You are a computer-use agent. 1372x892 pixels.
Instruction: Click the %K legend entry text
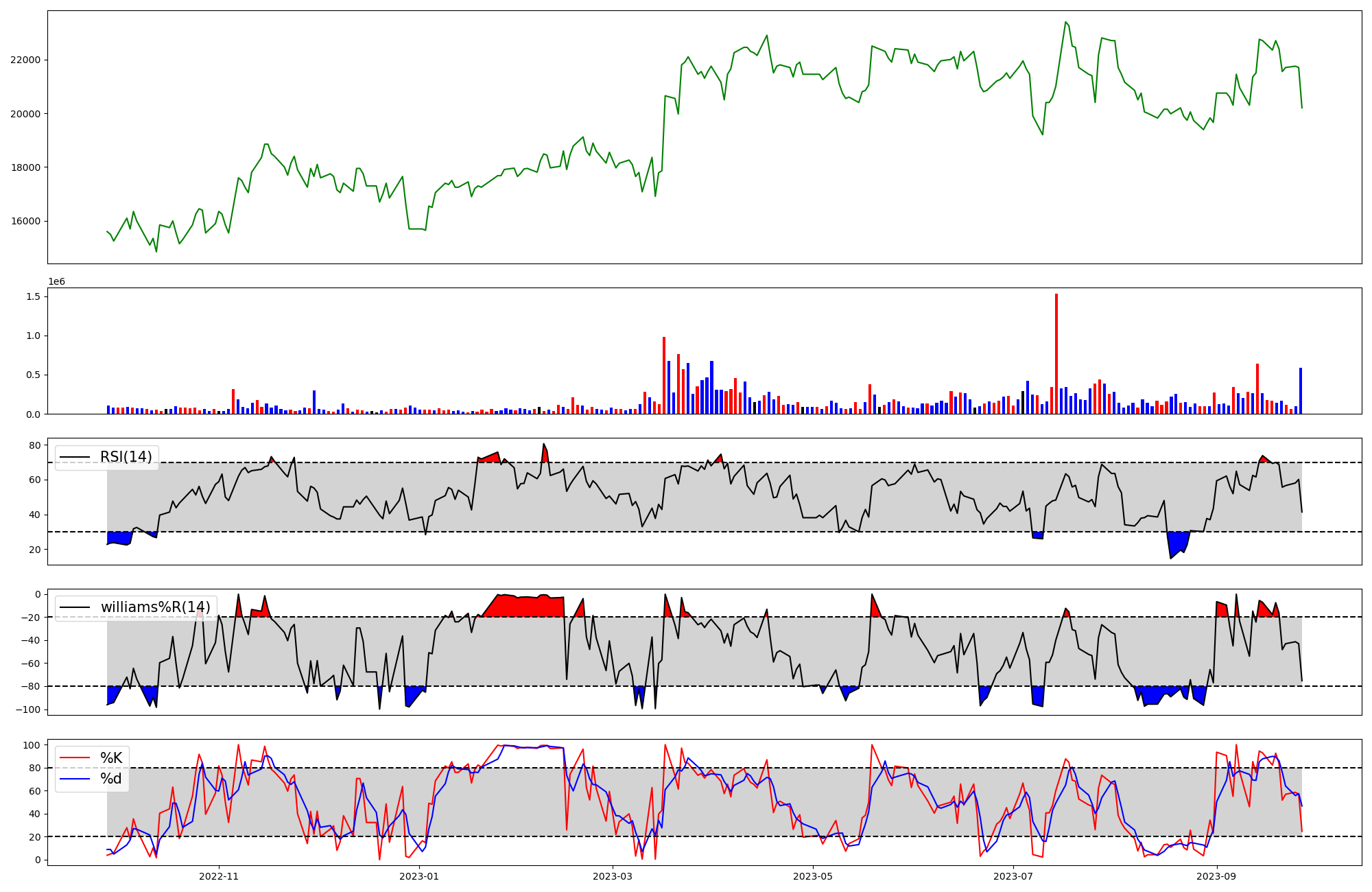[x=111, y=758]
